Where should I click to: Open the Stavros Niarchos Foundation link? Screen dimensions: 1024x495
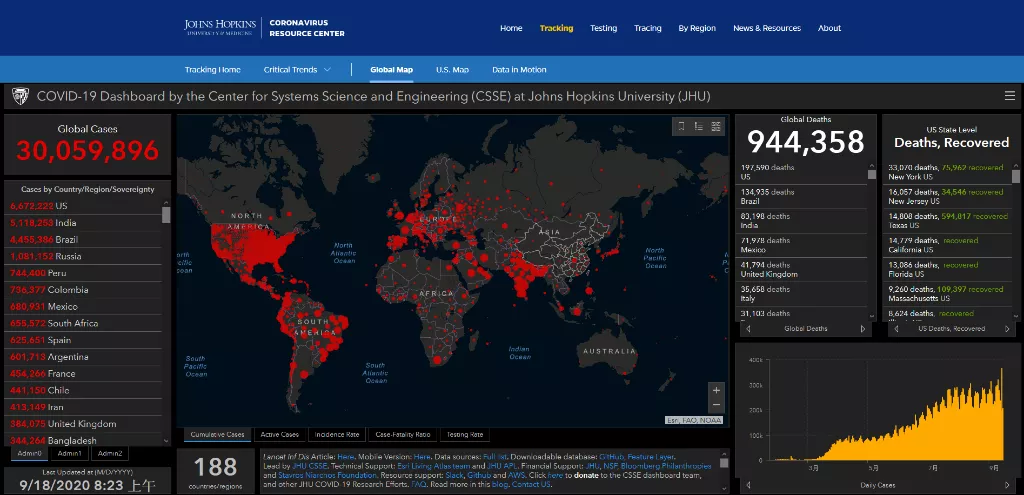pos(327,475)
